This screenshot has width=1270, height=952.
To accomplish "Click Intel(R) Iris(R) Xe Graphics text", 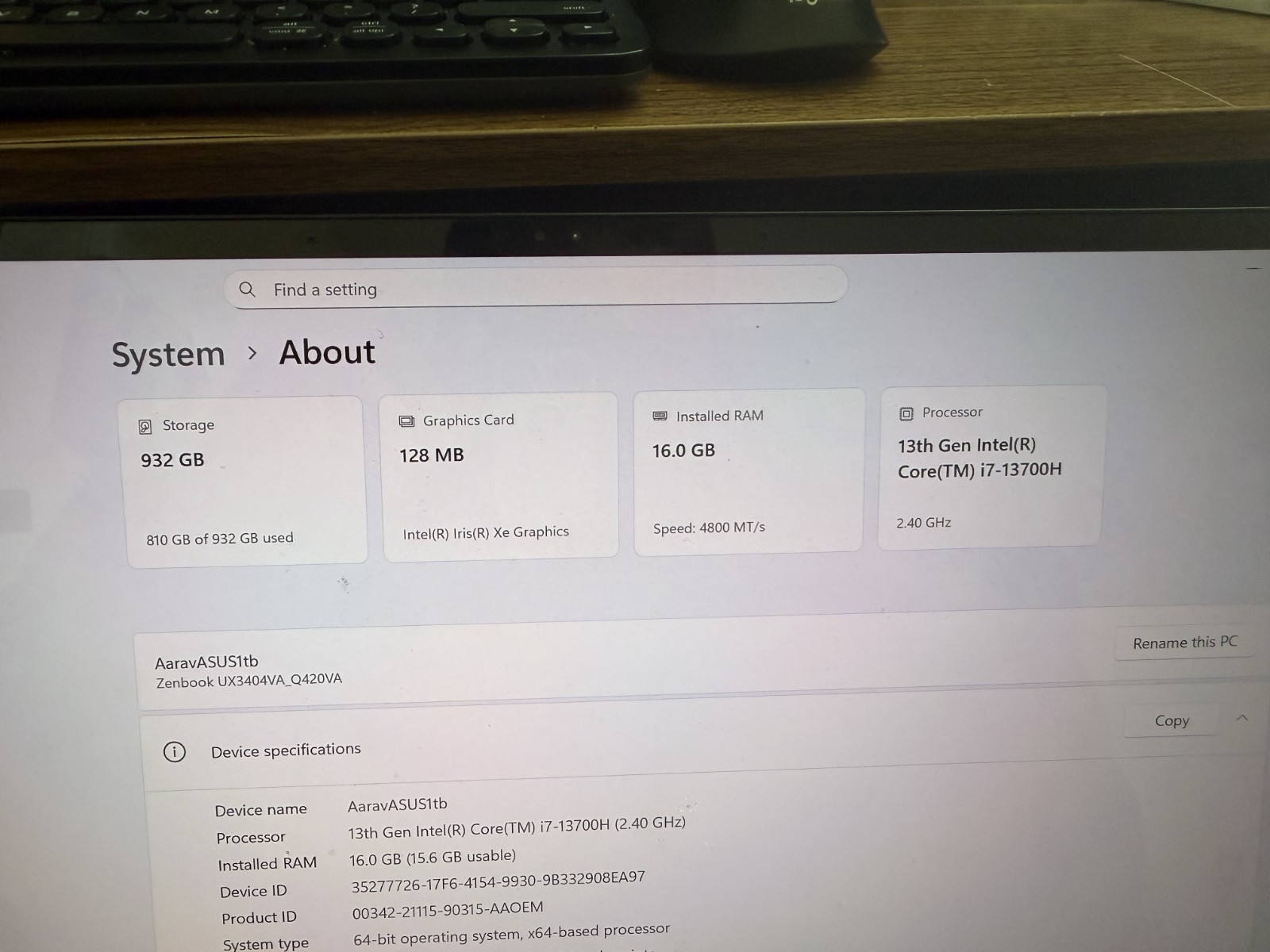I will tap(486, 532).
